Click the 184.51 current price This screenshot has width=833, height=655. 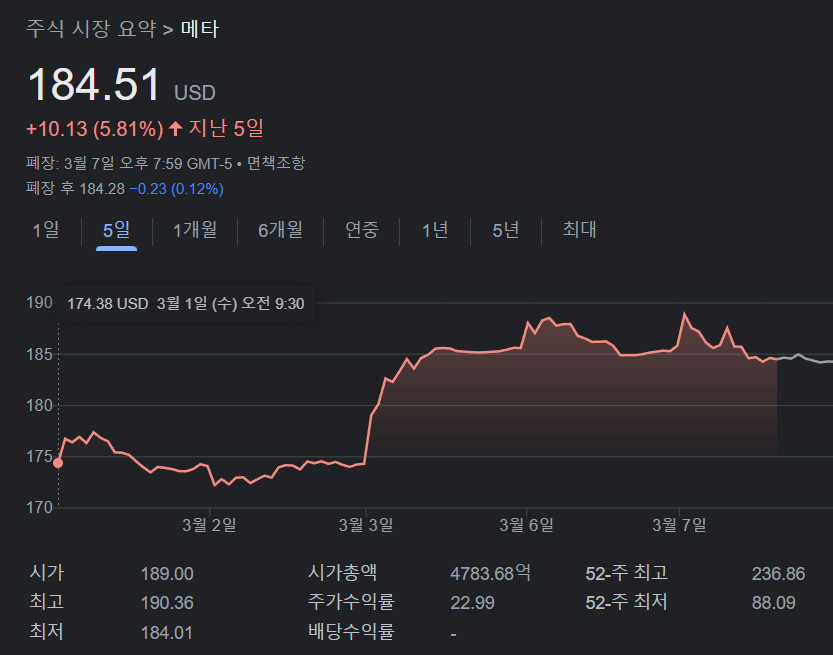pyautogui.click(x=94, y=84)
